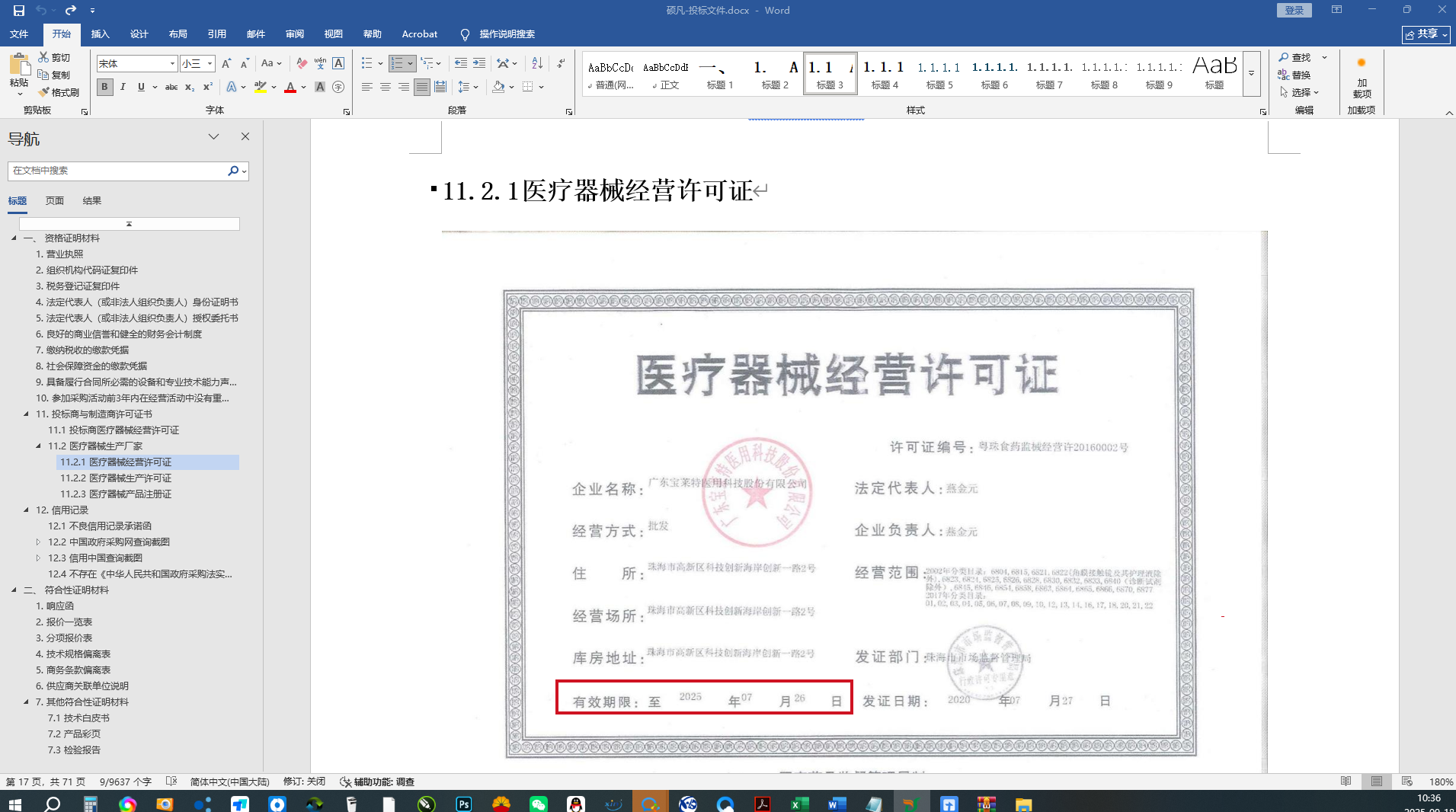Expand the styles gallery more arrow
Viewport: 1456px width, 812px height.
tap(1252, 74)
